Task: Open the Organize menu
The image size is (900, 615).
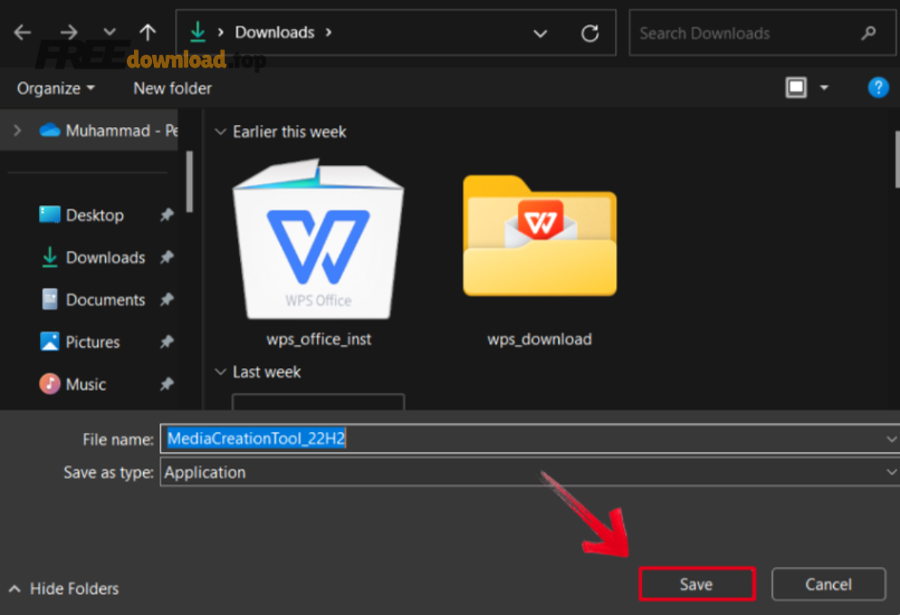Action: pos(55,88)
